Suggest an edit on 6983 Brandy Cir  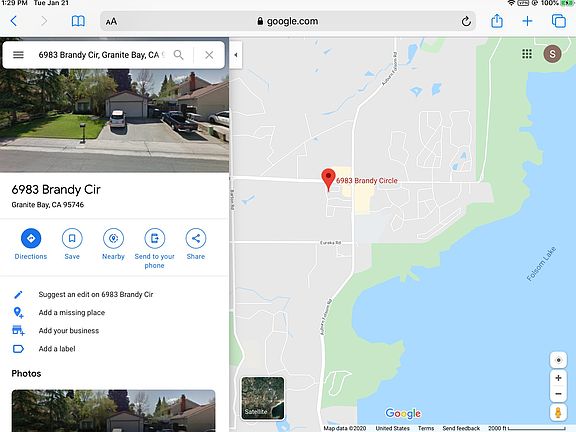(x=96, y=294)
